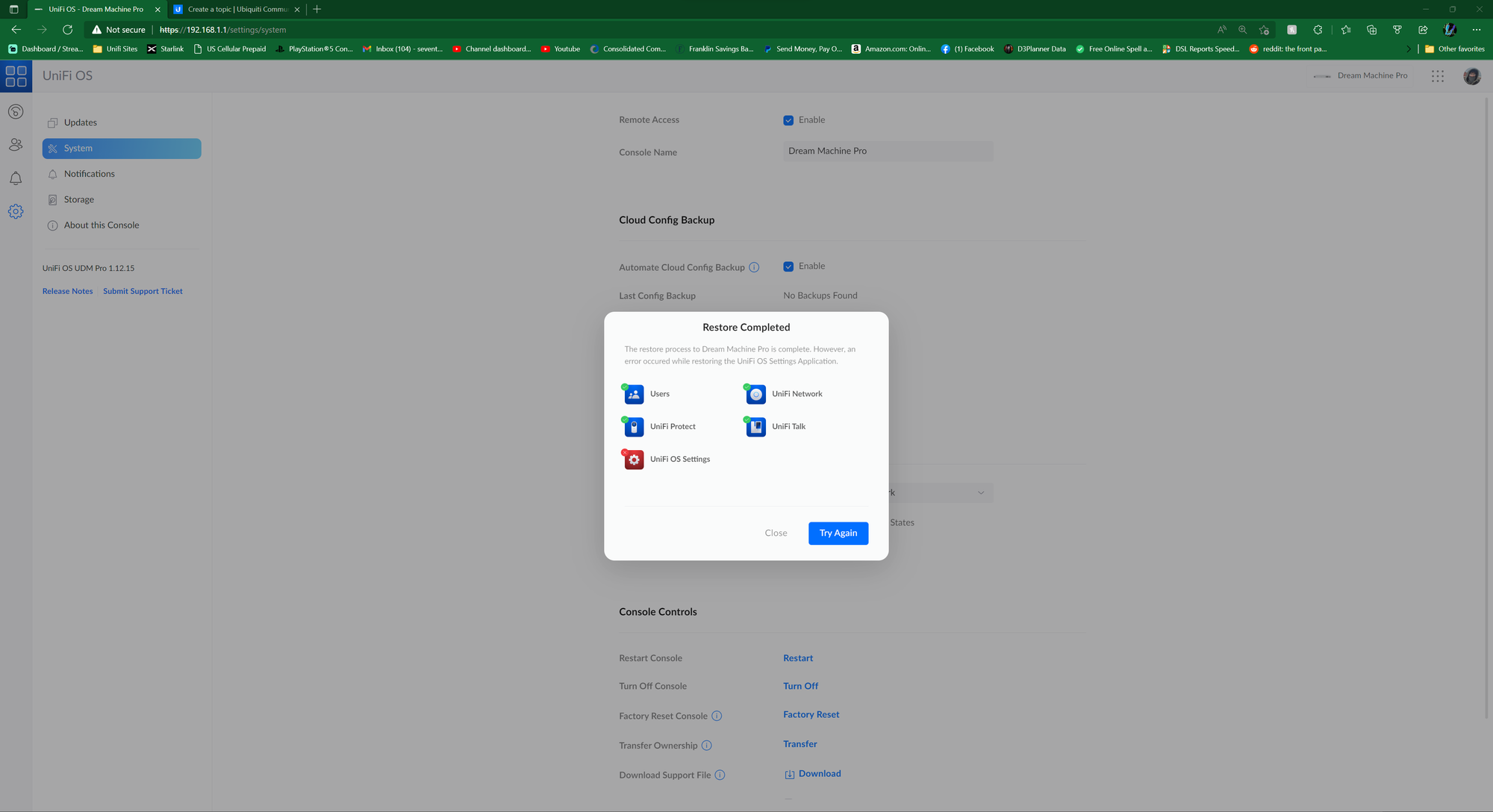1493x812 pixels.
Task: Click the user profile avatar
Action: [x=1471, y=76]
